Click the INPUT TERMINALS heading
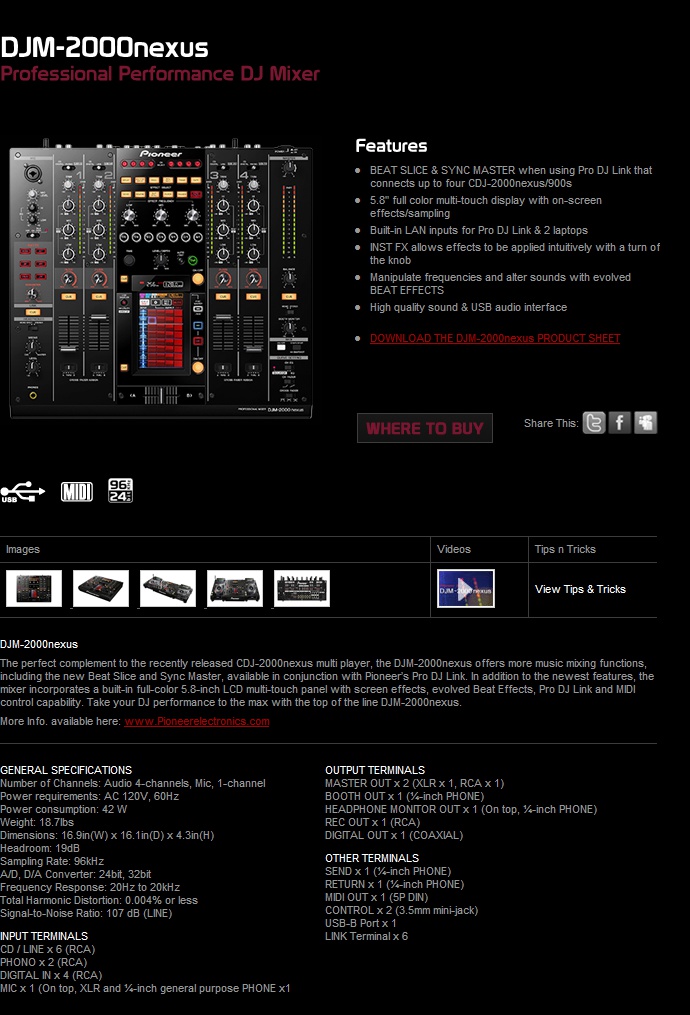 (x=44, y=936)
